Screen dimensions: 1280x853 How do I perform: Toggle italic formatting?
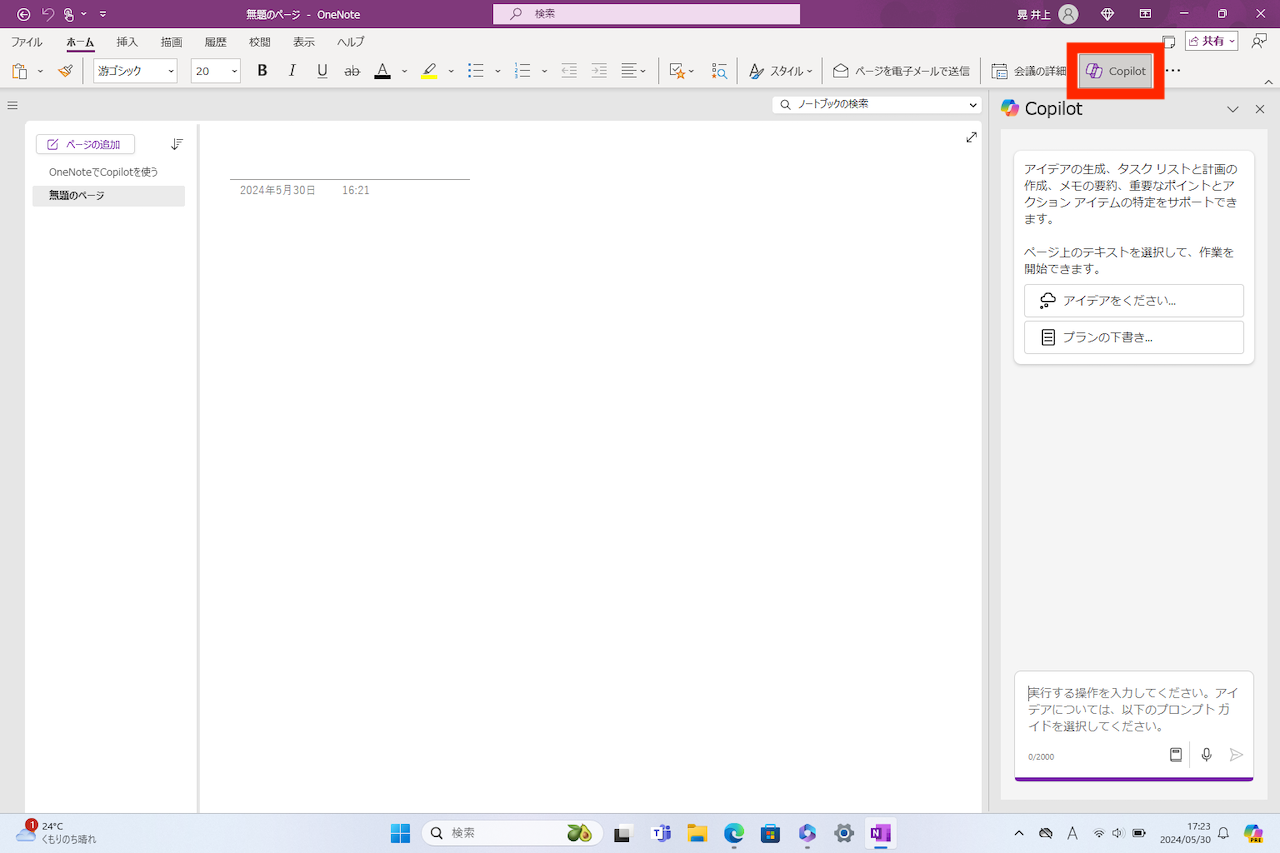pos(292,70)
